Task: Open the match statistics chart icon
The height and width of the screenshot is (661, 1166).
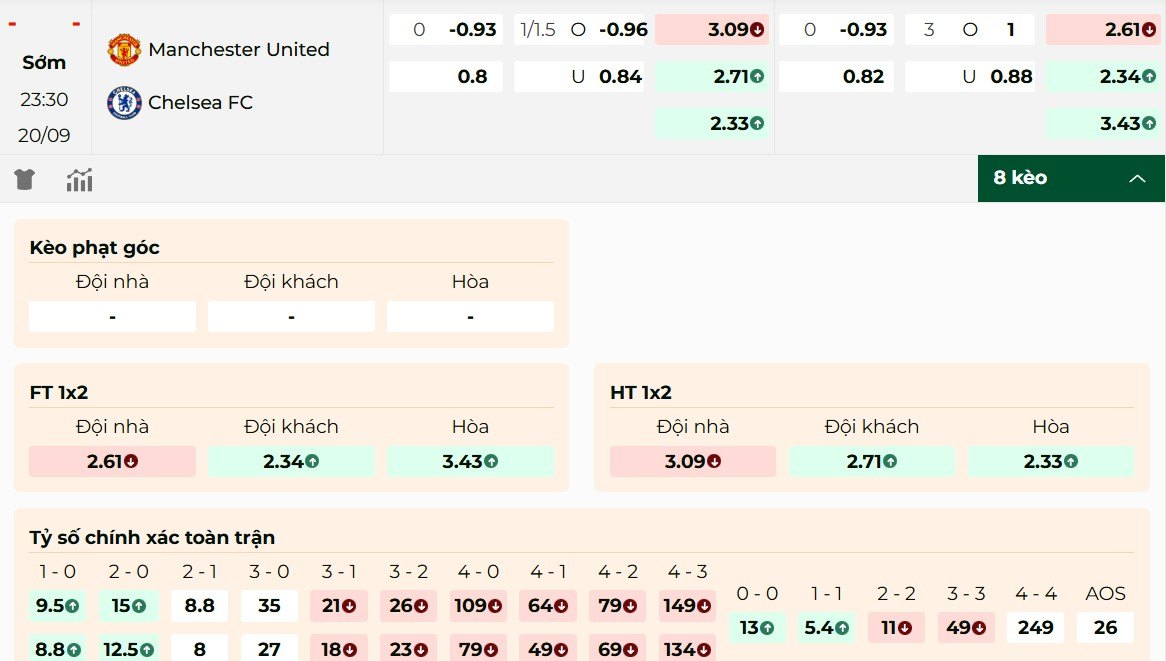Action: 79,178
